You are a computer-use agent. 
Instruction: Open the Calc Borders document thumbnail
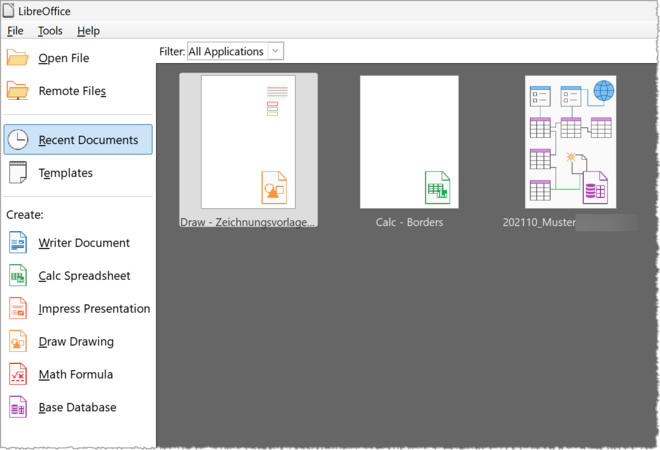pyautogui.click(x=409, y=142)
